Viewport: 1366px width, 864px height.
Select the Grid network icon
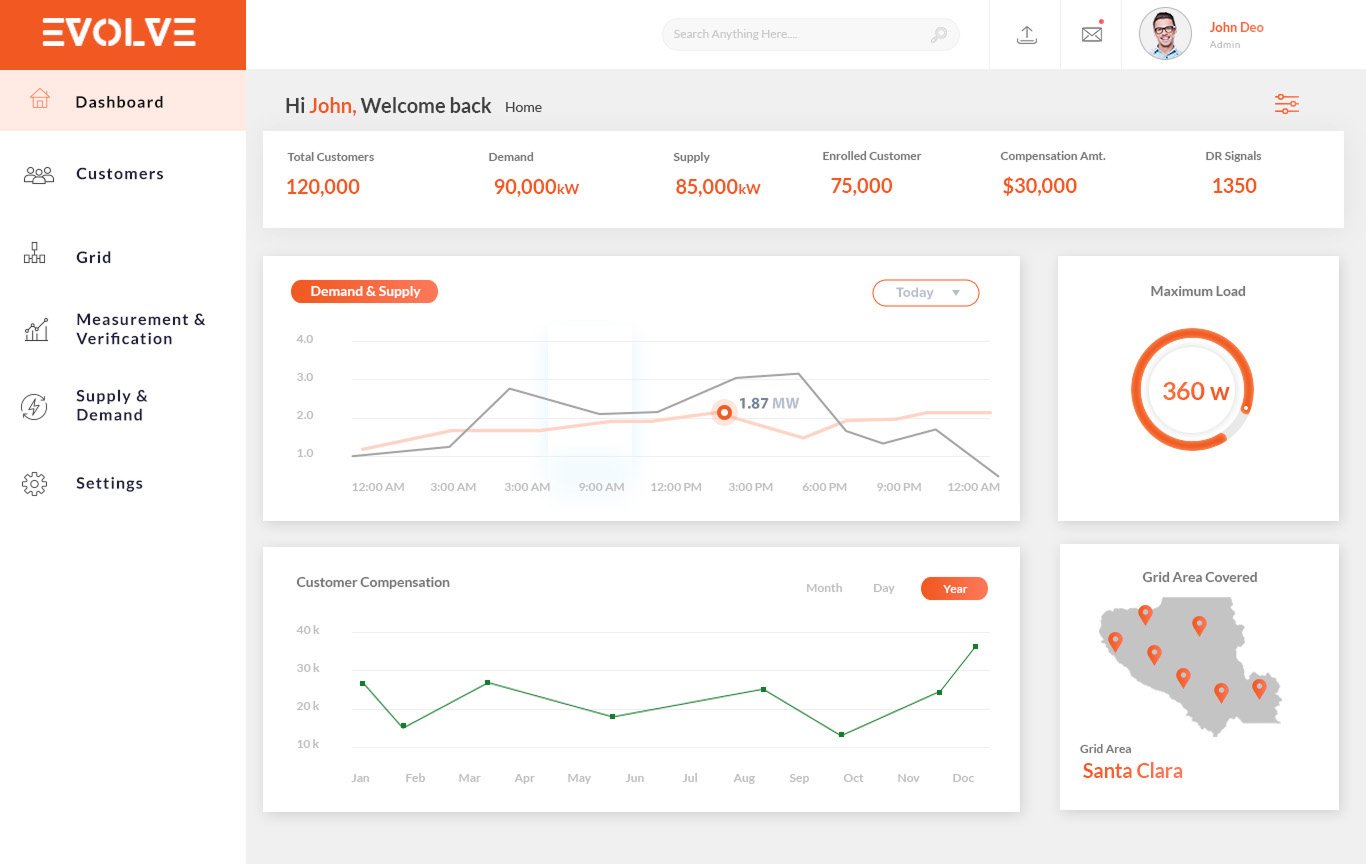[35, 253]
